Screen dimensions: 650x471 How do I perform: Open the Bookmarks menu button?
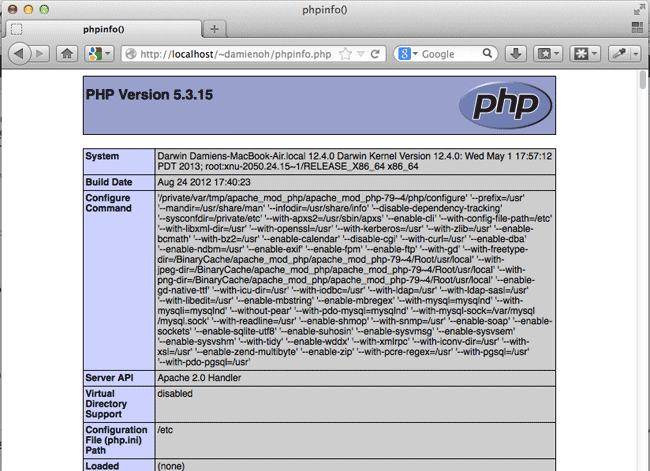click(548, 54)
